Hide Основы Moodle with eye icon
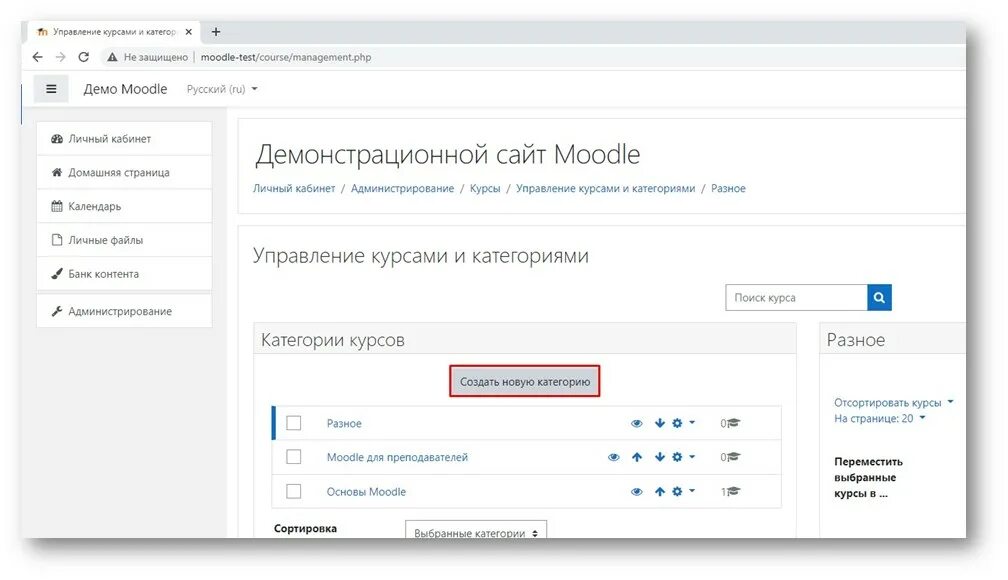1008x580 pixels. click(636, 491)
